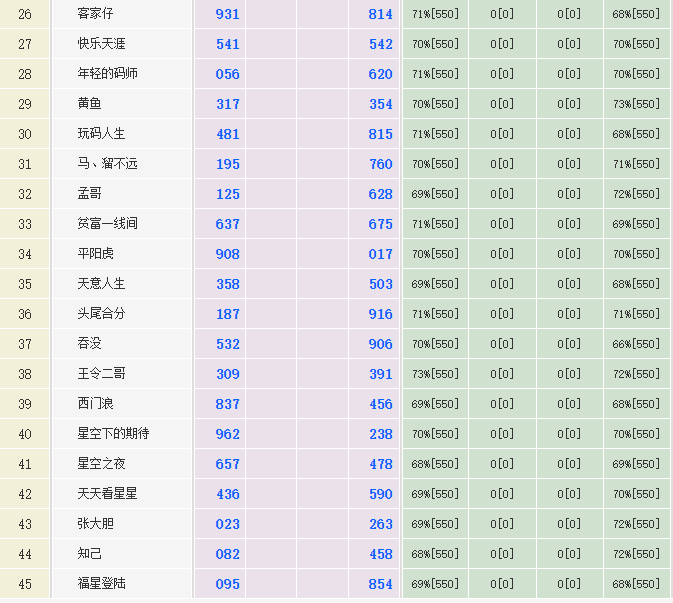The height and width of the screenshot is (603, 673).
Task: Click the user name 客家仔
Action: [97, 14]
